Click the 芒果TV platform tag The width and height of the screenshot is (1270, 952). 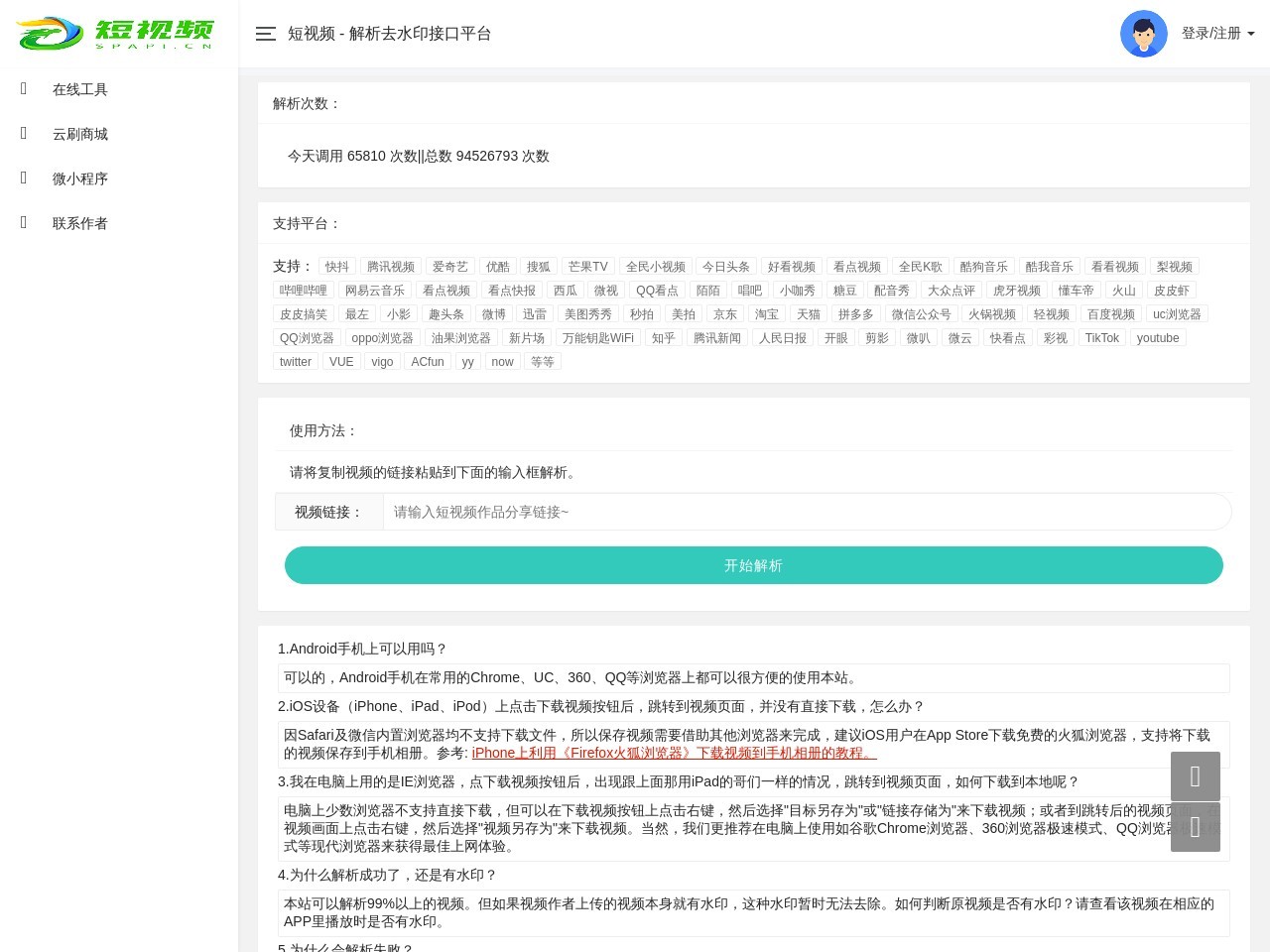[x=588, y=267]
